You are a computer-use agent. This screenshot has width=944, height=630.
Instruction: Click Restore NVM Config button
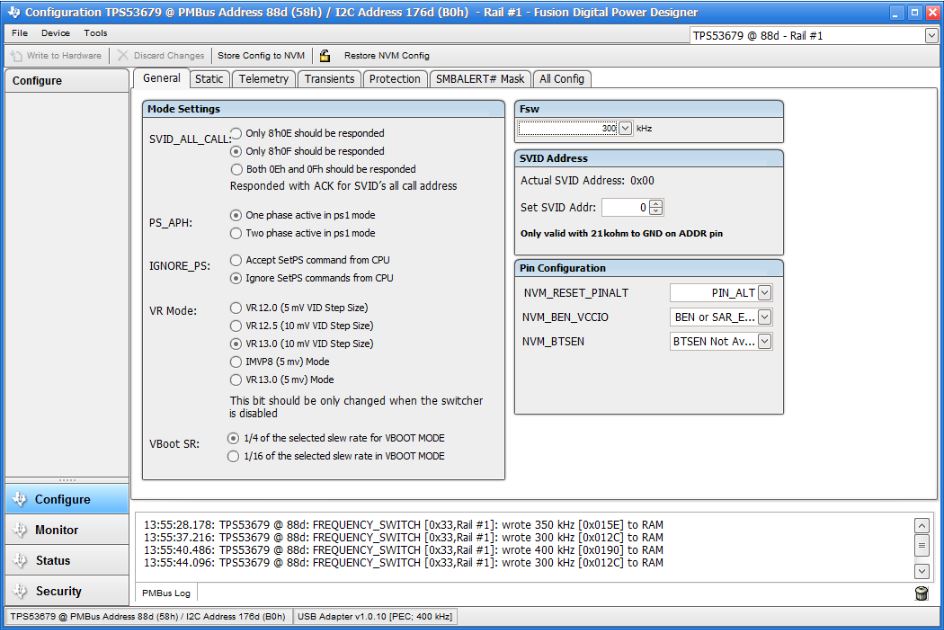(x=387, y=55)
